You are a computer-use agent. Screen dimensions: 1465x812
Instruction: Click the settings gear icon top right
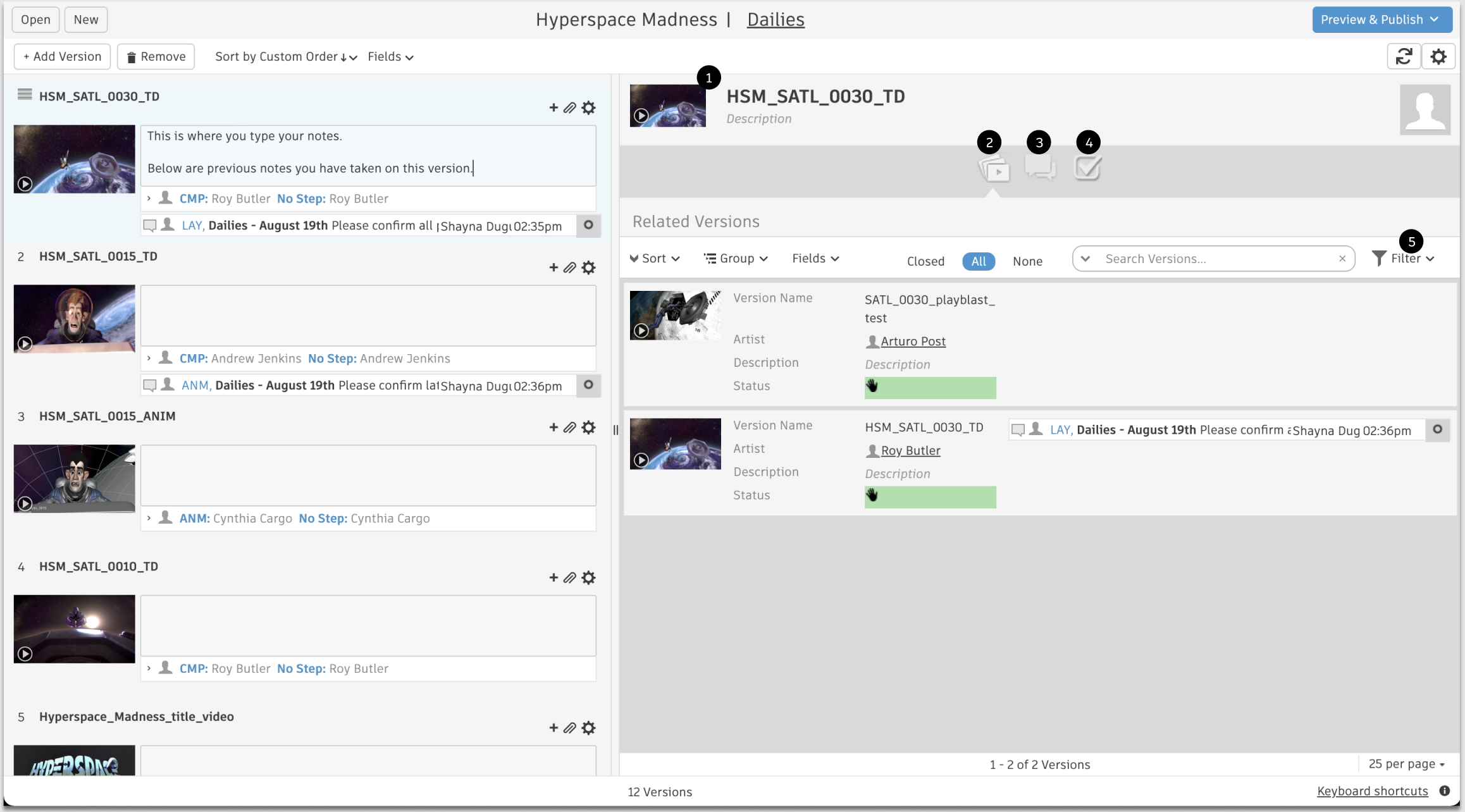click(1438, 56)
